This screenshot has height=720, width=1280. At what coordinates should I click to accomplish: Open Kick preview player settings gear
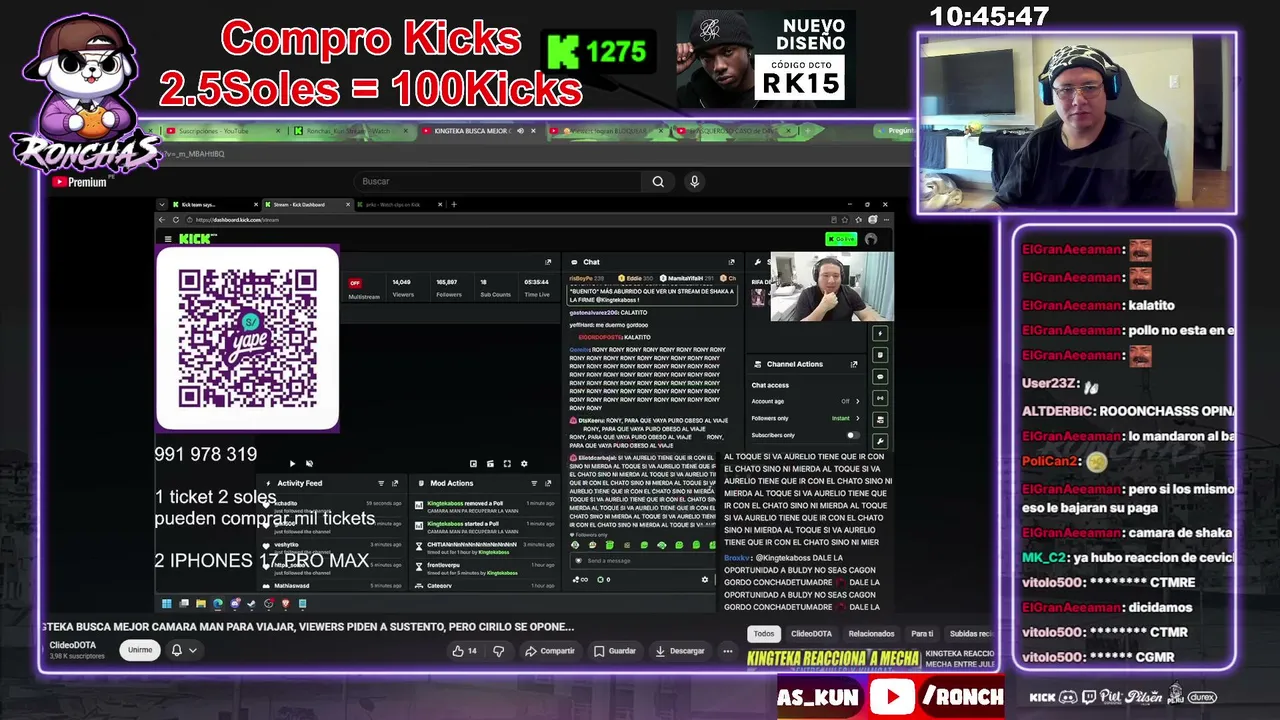pyautogui.click(x=524, y=463)
